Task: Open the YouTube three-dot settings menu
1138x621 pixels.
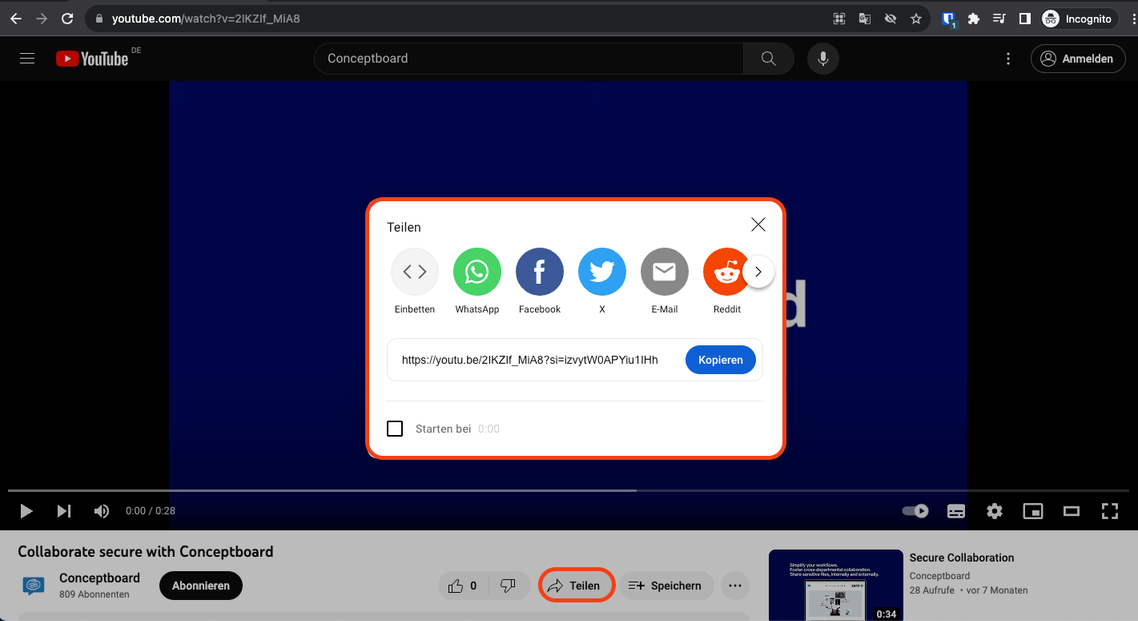Action: pos(1008,59)
